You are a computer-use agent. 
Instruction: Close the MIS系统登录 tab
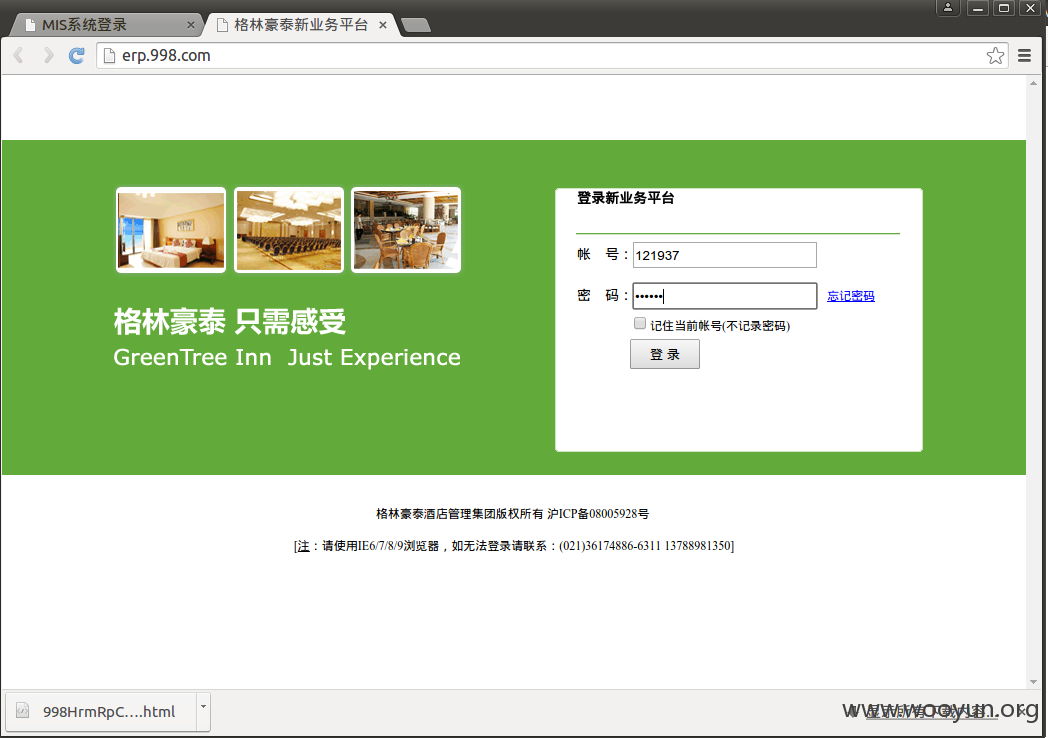pos(190,25)
